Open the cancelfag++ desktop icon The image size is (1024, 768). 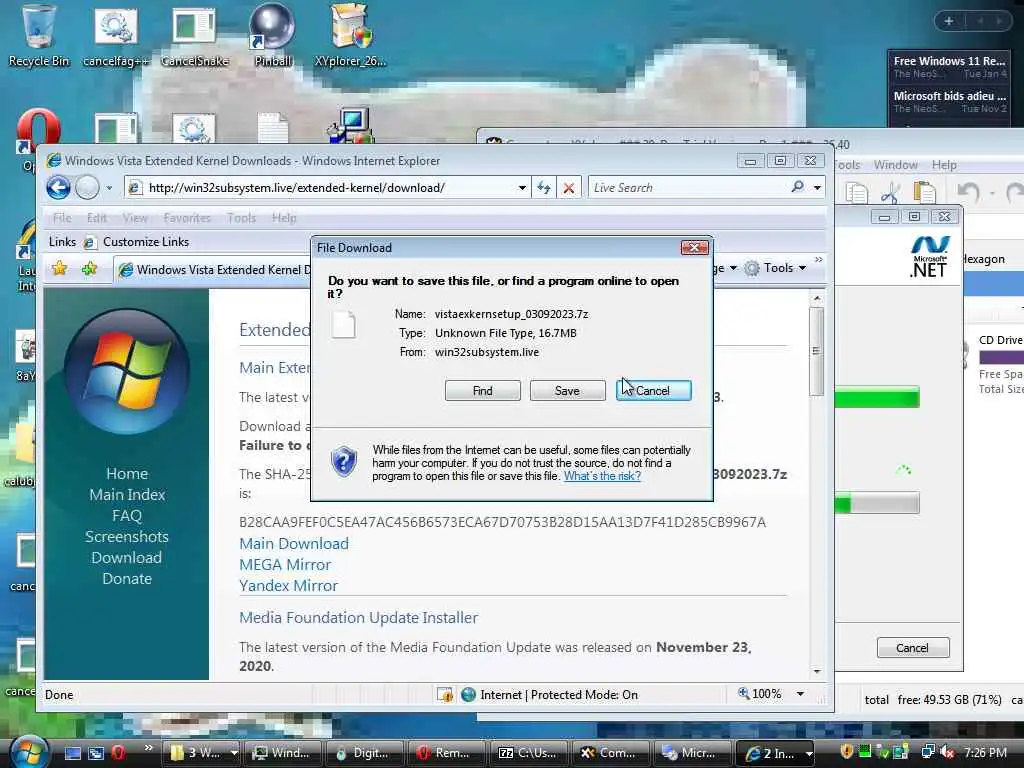[116, 36]
